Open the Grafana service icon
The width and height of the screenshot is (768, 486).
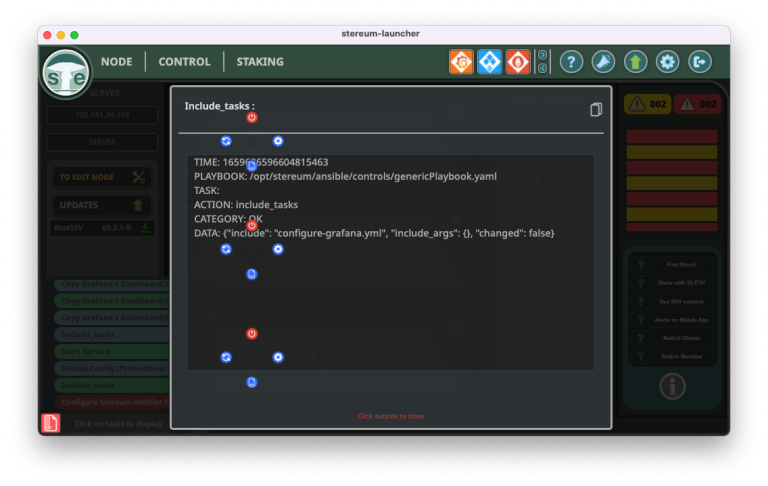click(461, 62)
